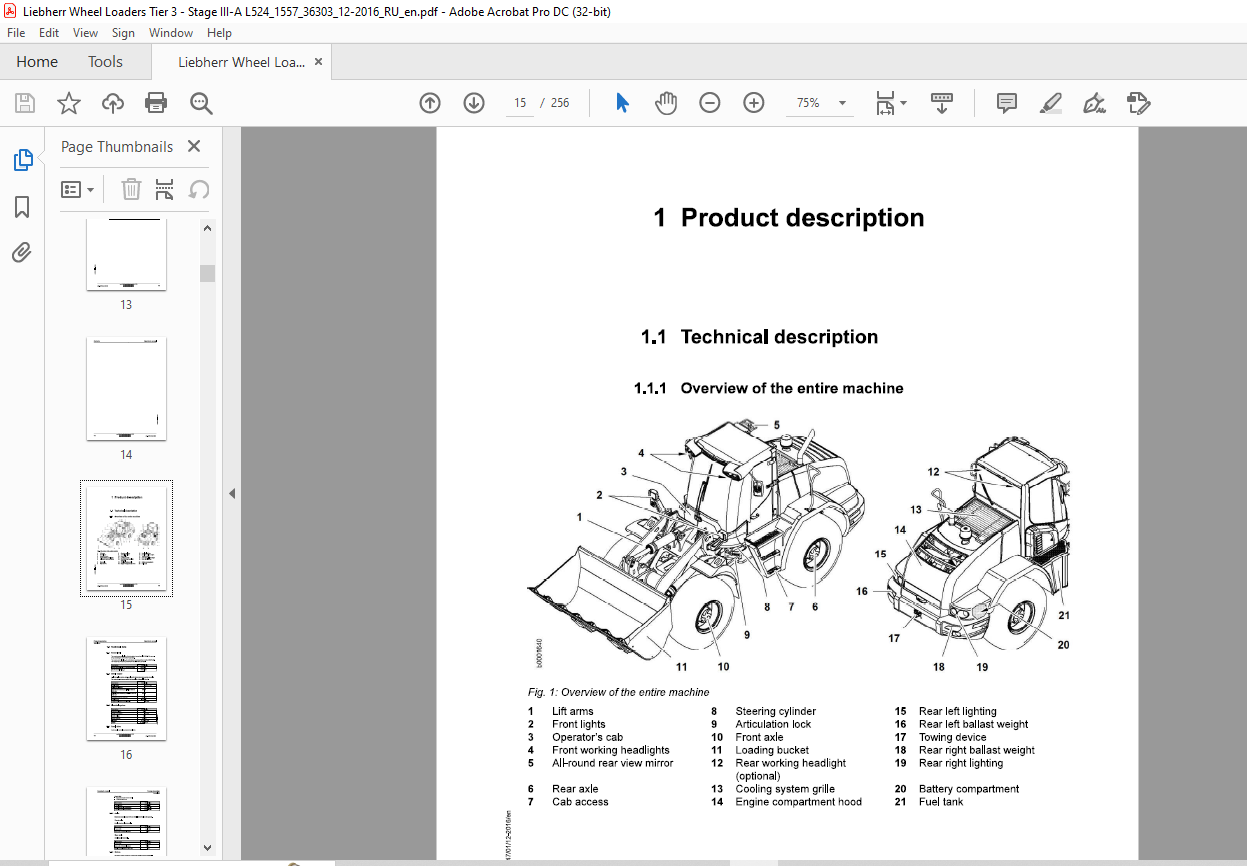Click the 'Fig. 1' figure caption
1247x866 pixels.
618,692
